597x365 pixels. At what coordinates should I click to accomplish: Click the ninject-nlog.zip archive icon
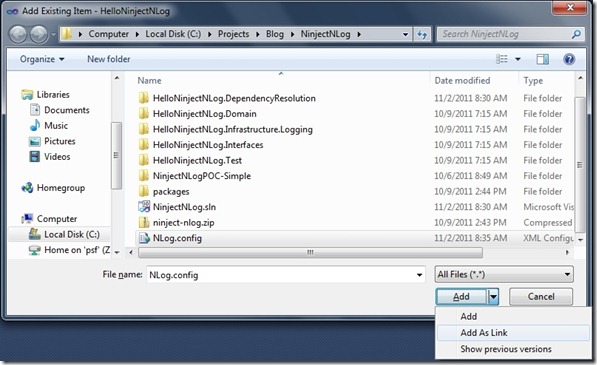(144, 222)
